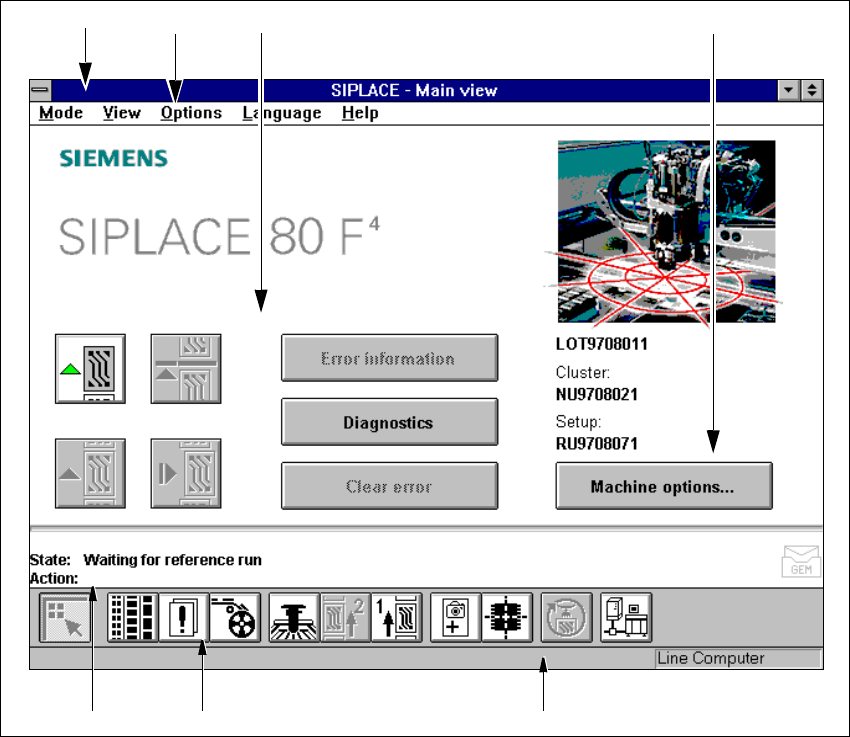
Task: Open the Help menu
Action: coord(360,113)
